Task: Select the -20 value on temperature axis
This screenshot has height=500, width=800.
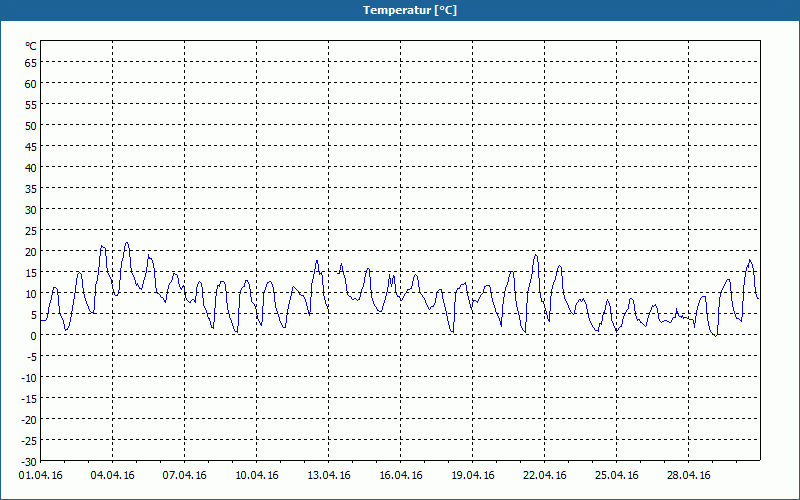Action: [29, 420]
